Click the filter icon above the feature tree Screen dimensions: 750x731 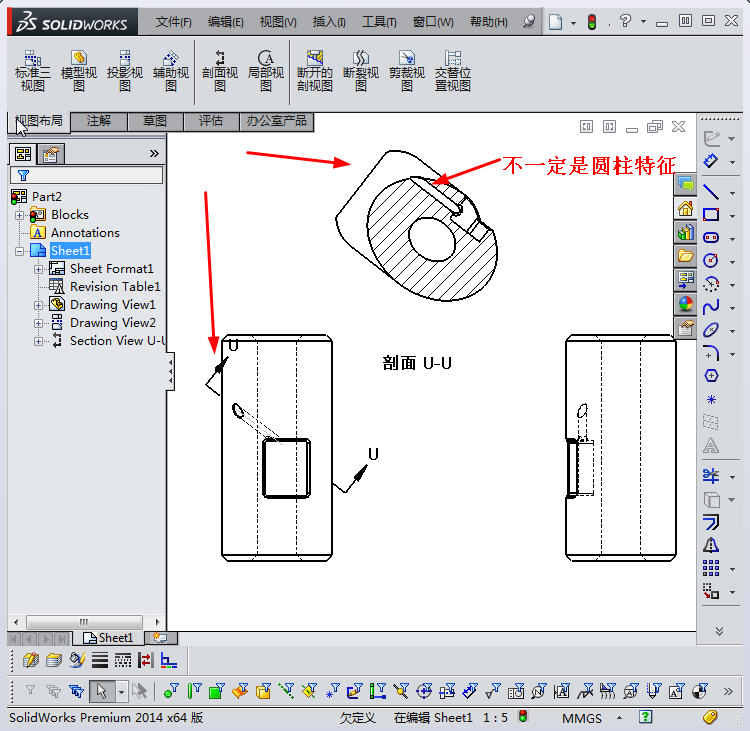[23, 175]
